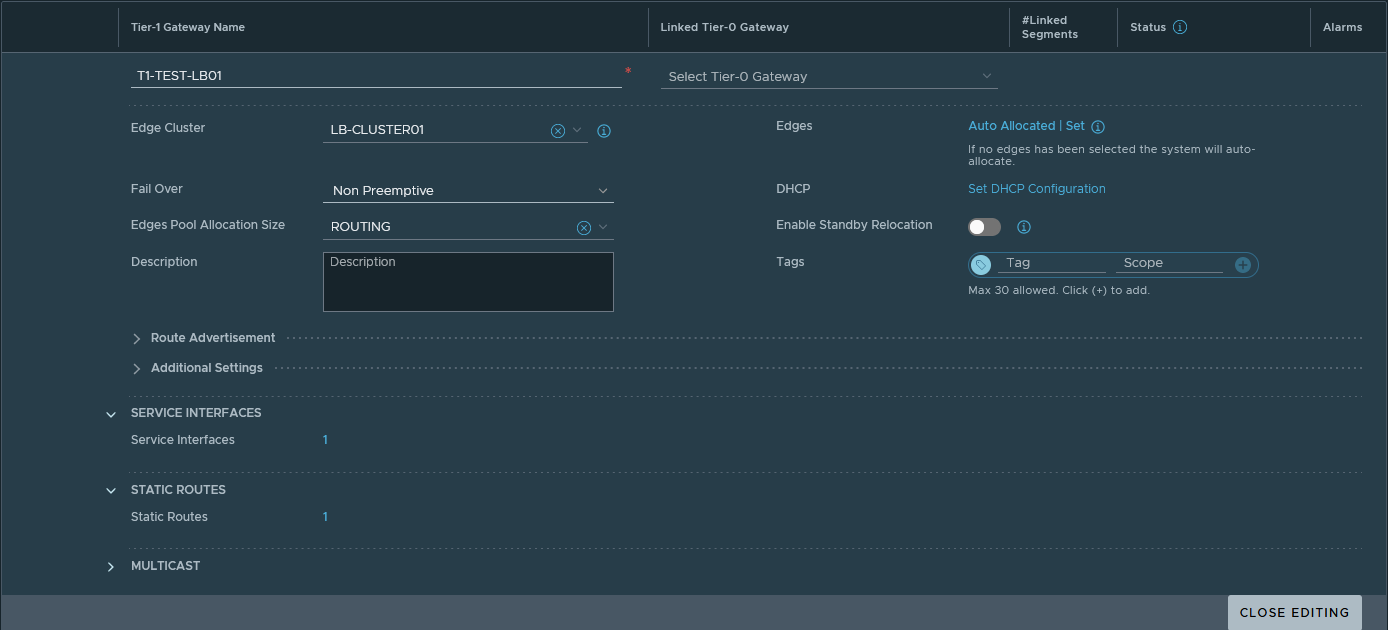The image size is (1388, 630).
Task: Clear the ROUTING pool allocation size value
Action: [584, 227]
